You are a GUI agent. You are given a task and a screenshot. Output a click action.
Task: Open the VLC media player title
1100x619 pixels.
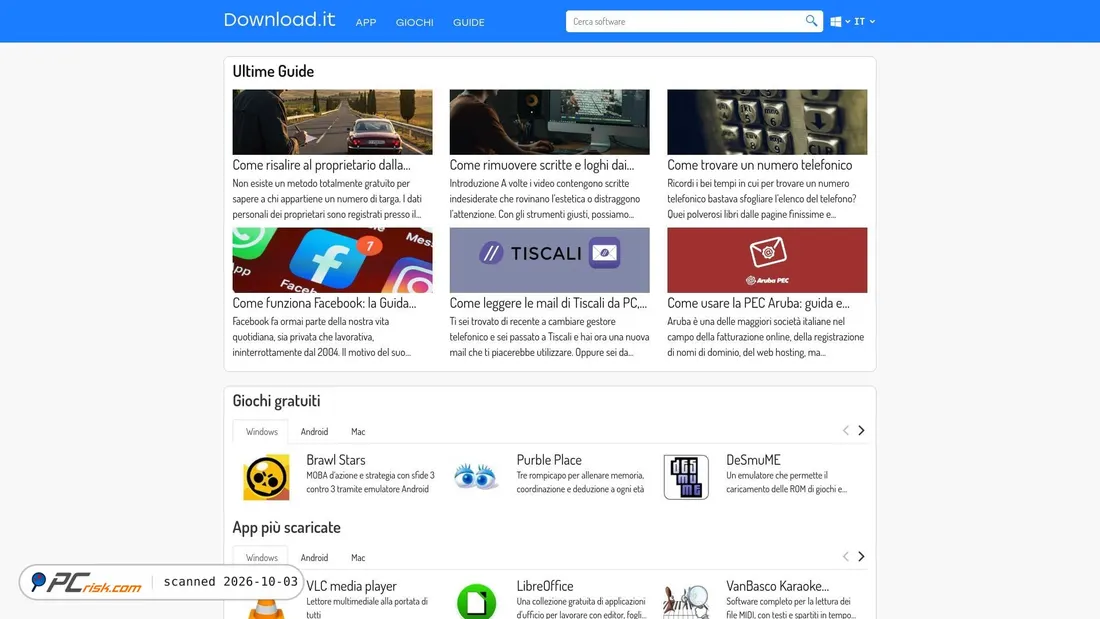click(351, 586)
